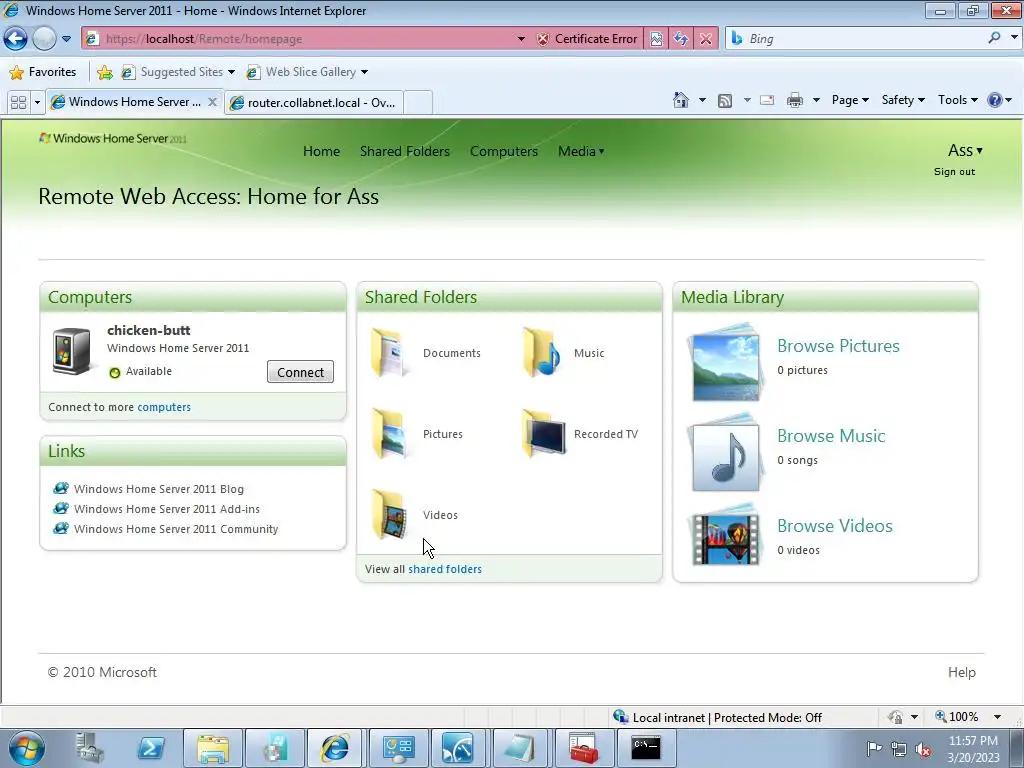This screenshot has height=768, width=1024.
Task: Expand the Ass user account dropdown
Action: coord(965,150)
